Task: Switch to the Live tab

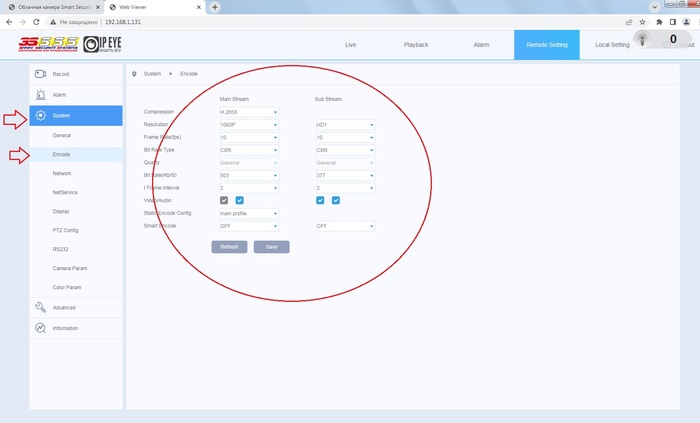Action: pyautogui.click(x=350, y=45)
